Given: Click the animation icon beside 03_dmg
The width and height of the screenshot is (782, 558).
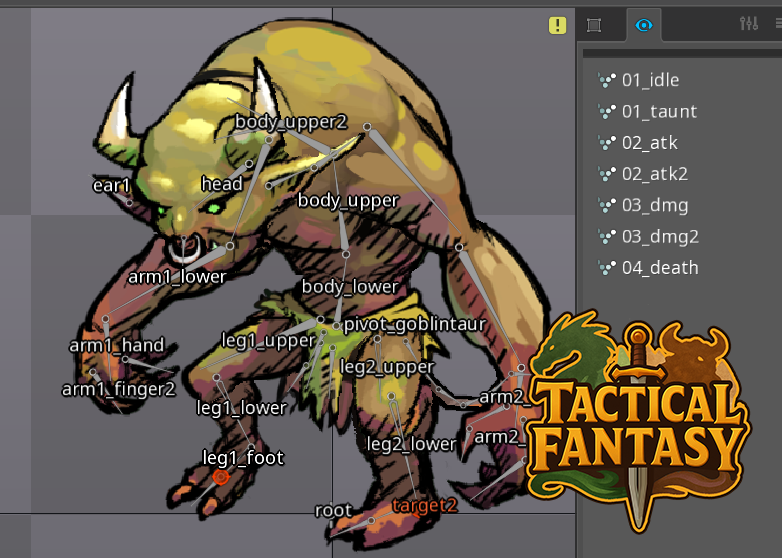Looking at the screenshot, I should (x=607, y=205).
